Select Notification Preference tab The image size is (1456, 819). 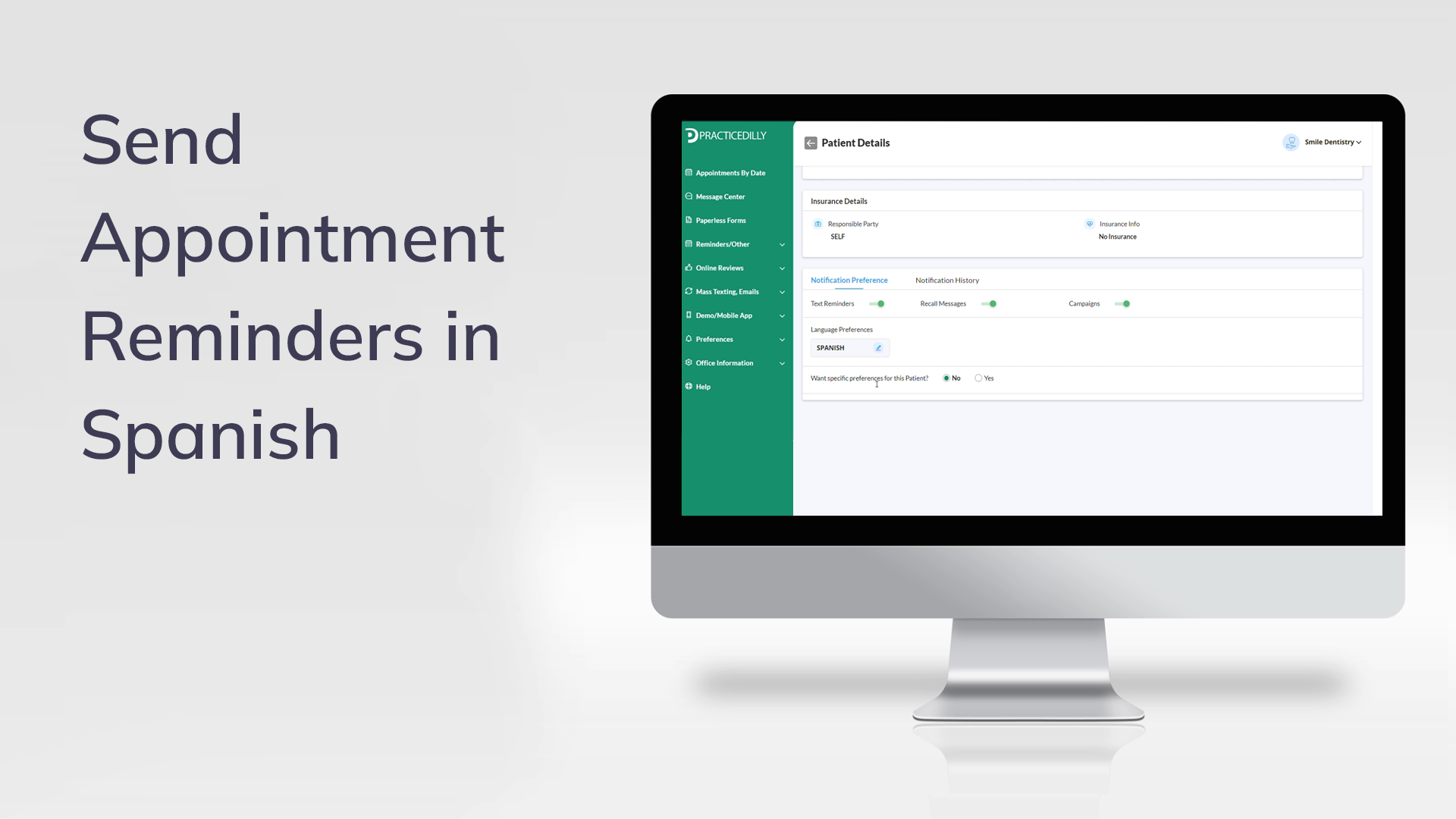coord(849,280)
